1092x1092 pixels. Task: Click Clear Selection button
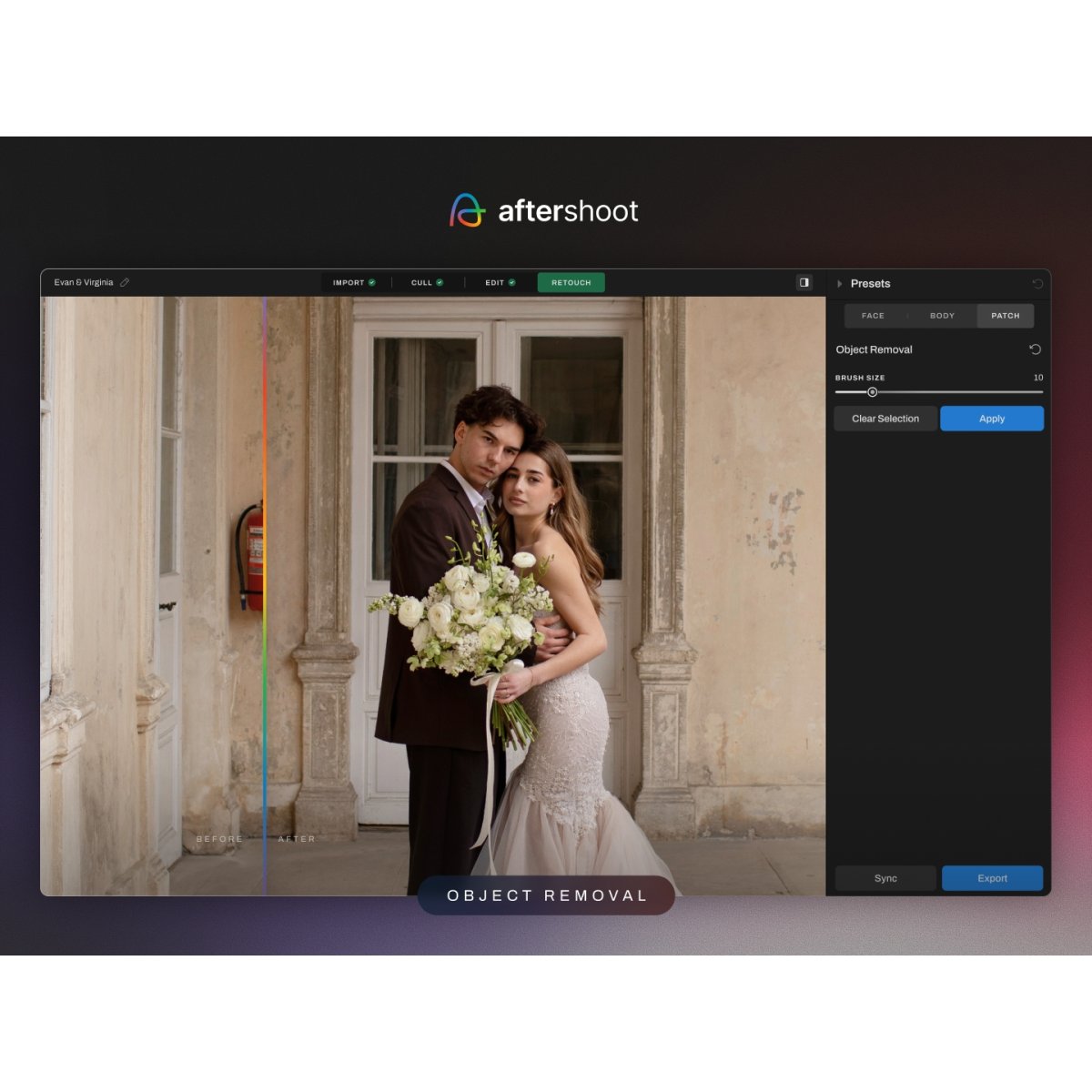pyautogui.click(x=885, y=419)
